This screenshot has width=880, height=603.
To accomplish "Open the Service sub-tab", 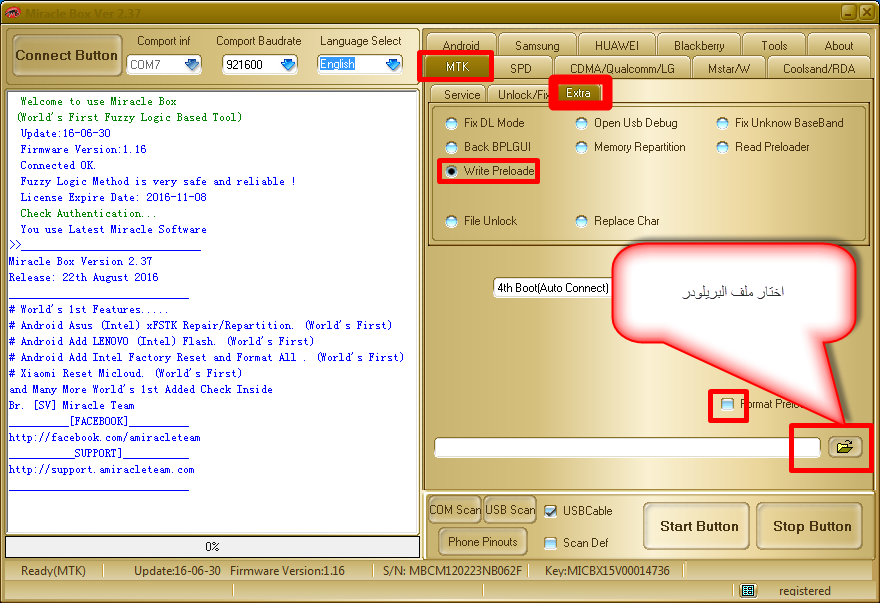I will tap(461, 94).
